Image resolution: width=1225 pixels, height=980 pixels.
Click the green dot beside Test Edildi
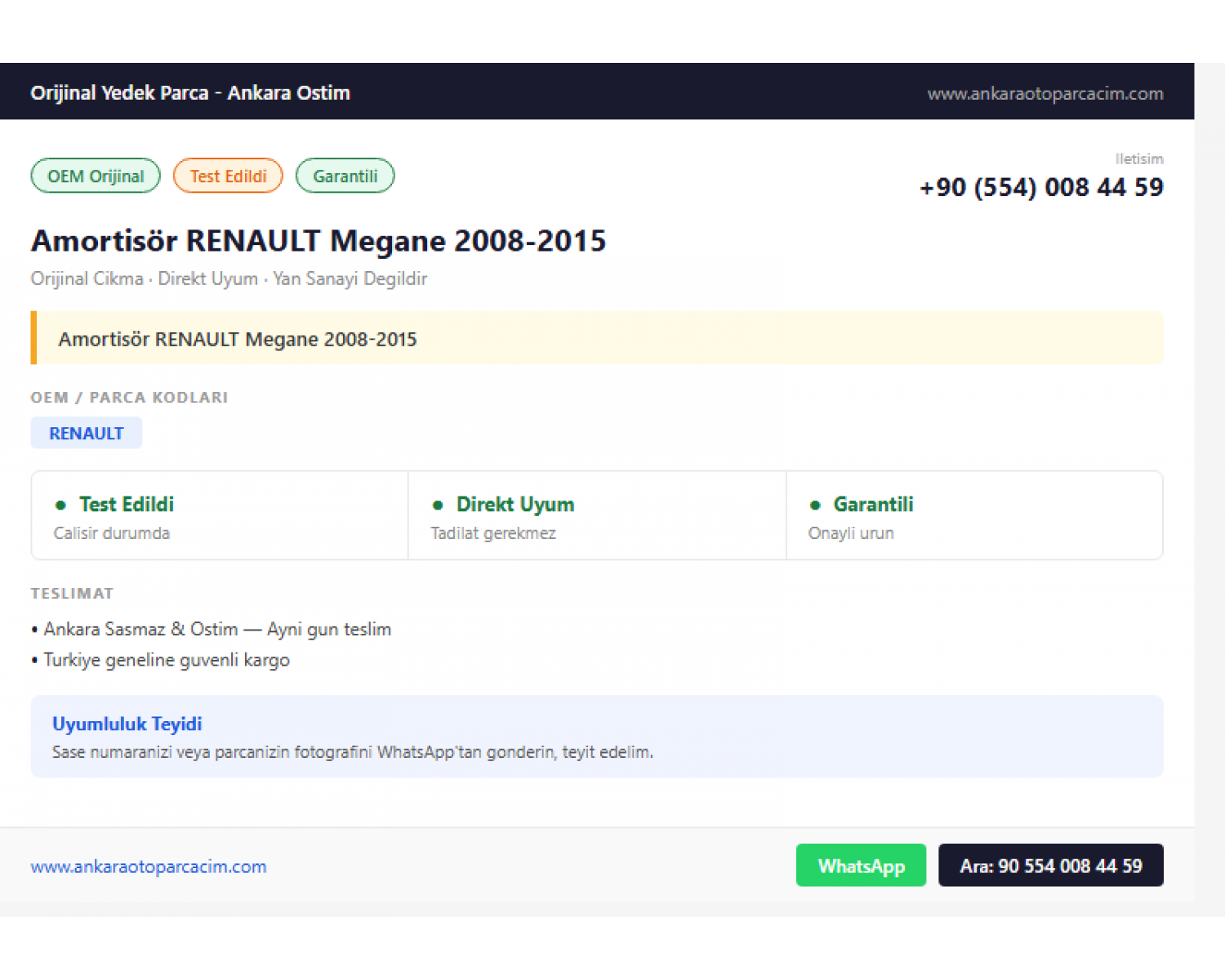click(60, 505)
